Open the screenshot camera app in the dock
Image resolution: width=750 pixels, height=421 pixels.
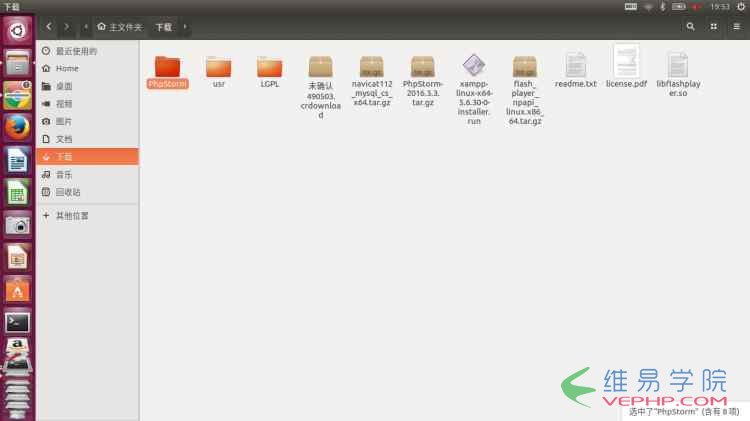point(17,225)
